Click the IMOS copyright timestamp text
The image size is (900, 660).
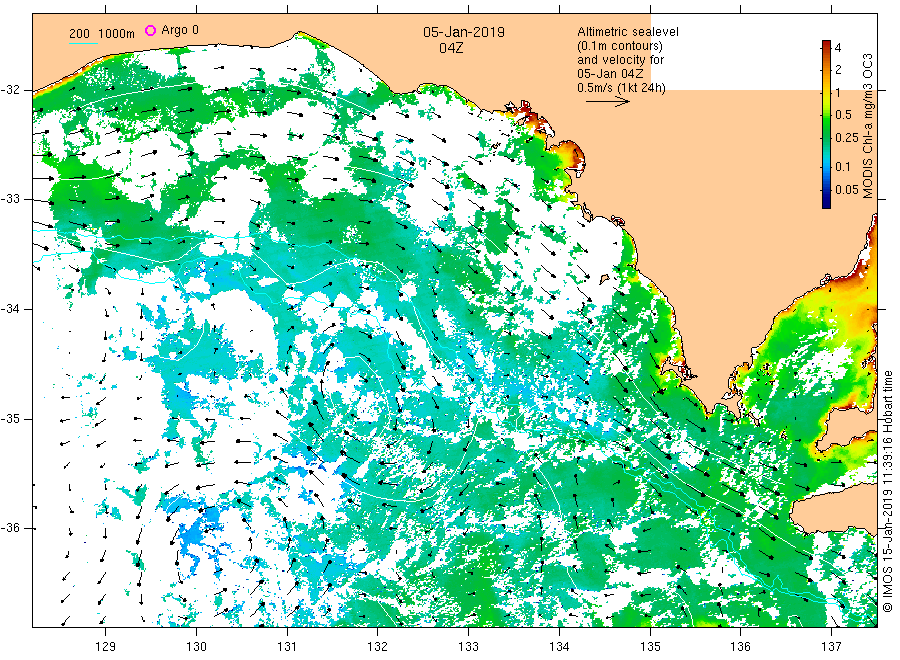coord(888,491)
